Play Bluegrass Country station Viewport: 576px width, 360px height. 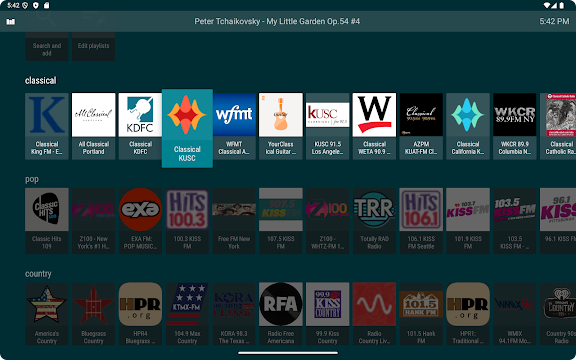tap(93, 314)
